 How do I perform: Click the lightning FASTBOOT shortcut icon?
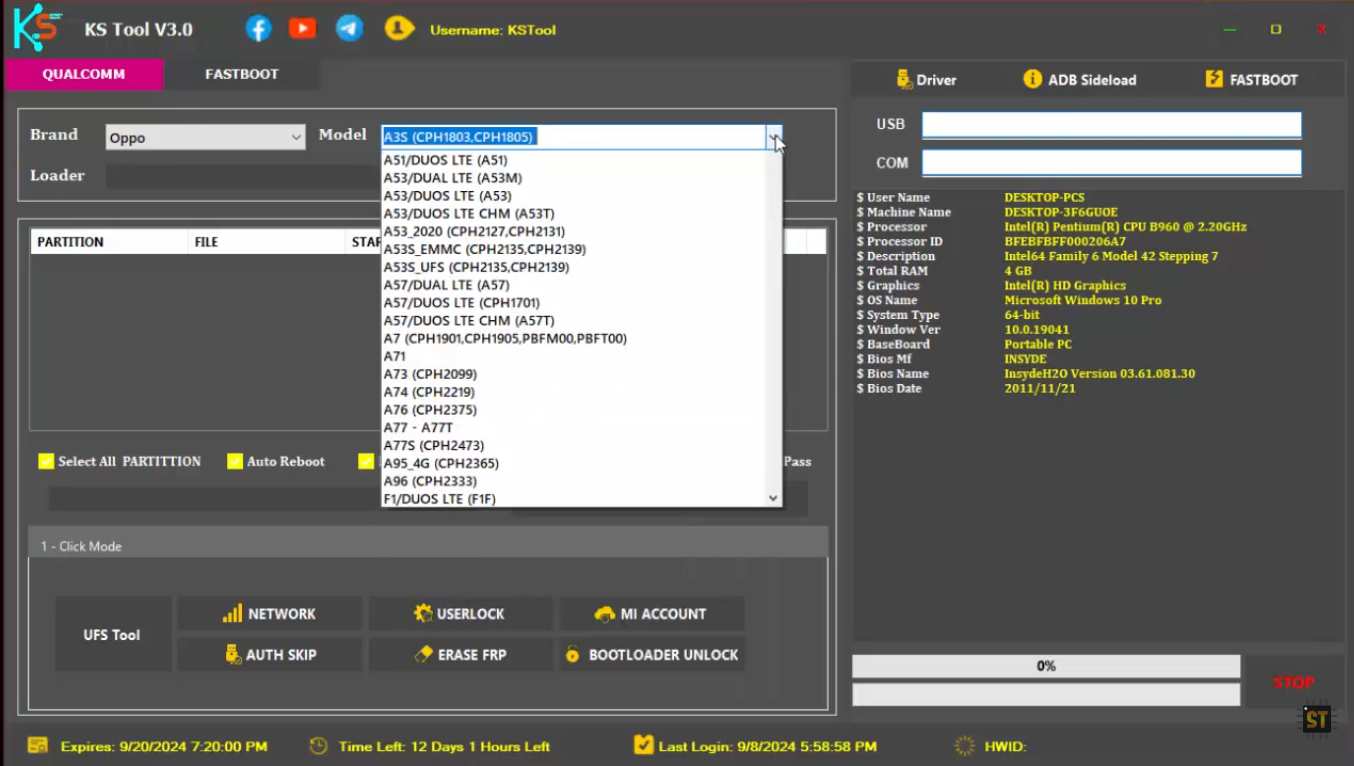[x=1214, y=79]
